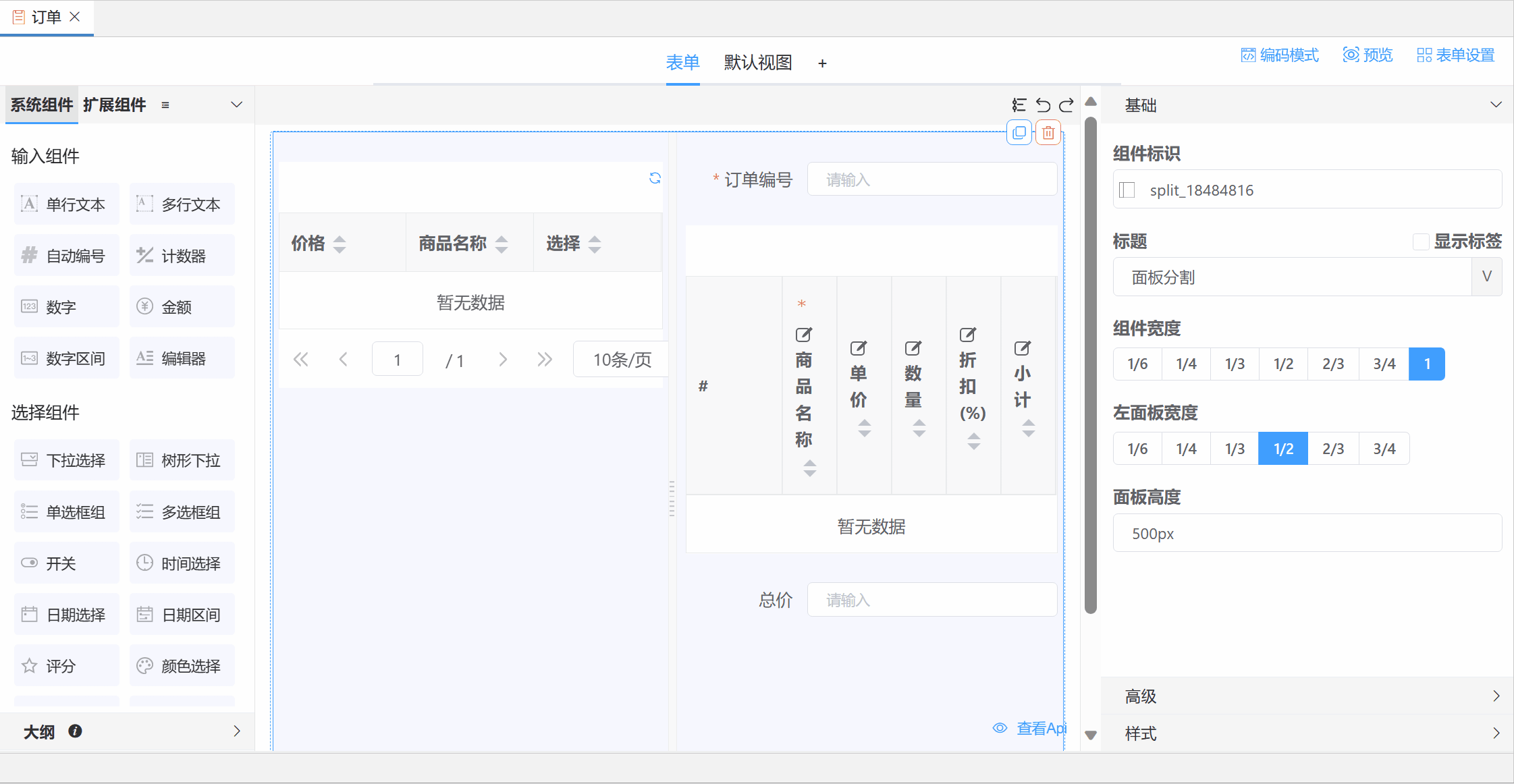Set component width to 1/2
The image size is (1514, 784).
(x=1283, y=364)
